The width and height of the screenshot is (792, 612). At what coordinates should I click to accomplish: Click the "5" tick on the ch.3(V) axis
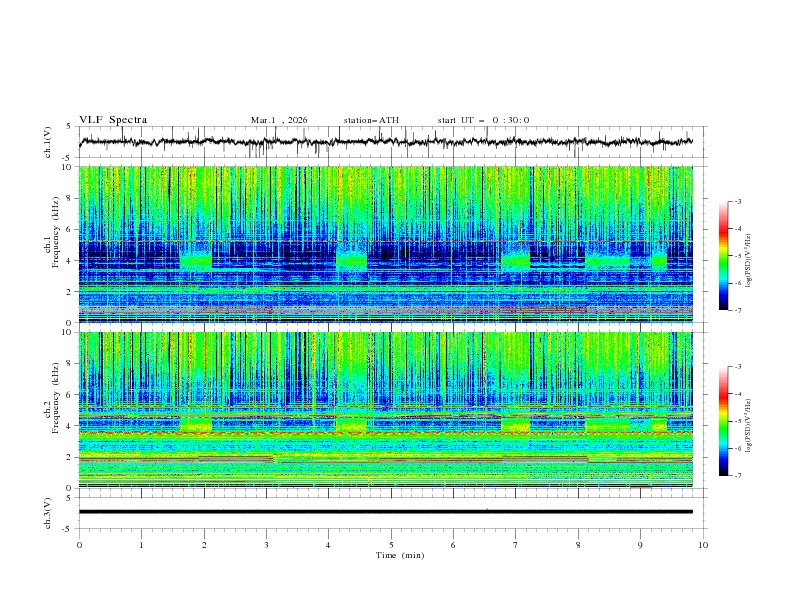(x=69, y=497)
